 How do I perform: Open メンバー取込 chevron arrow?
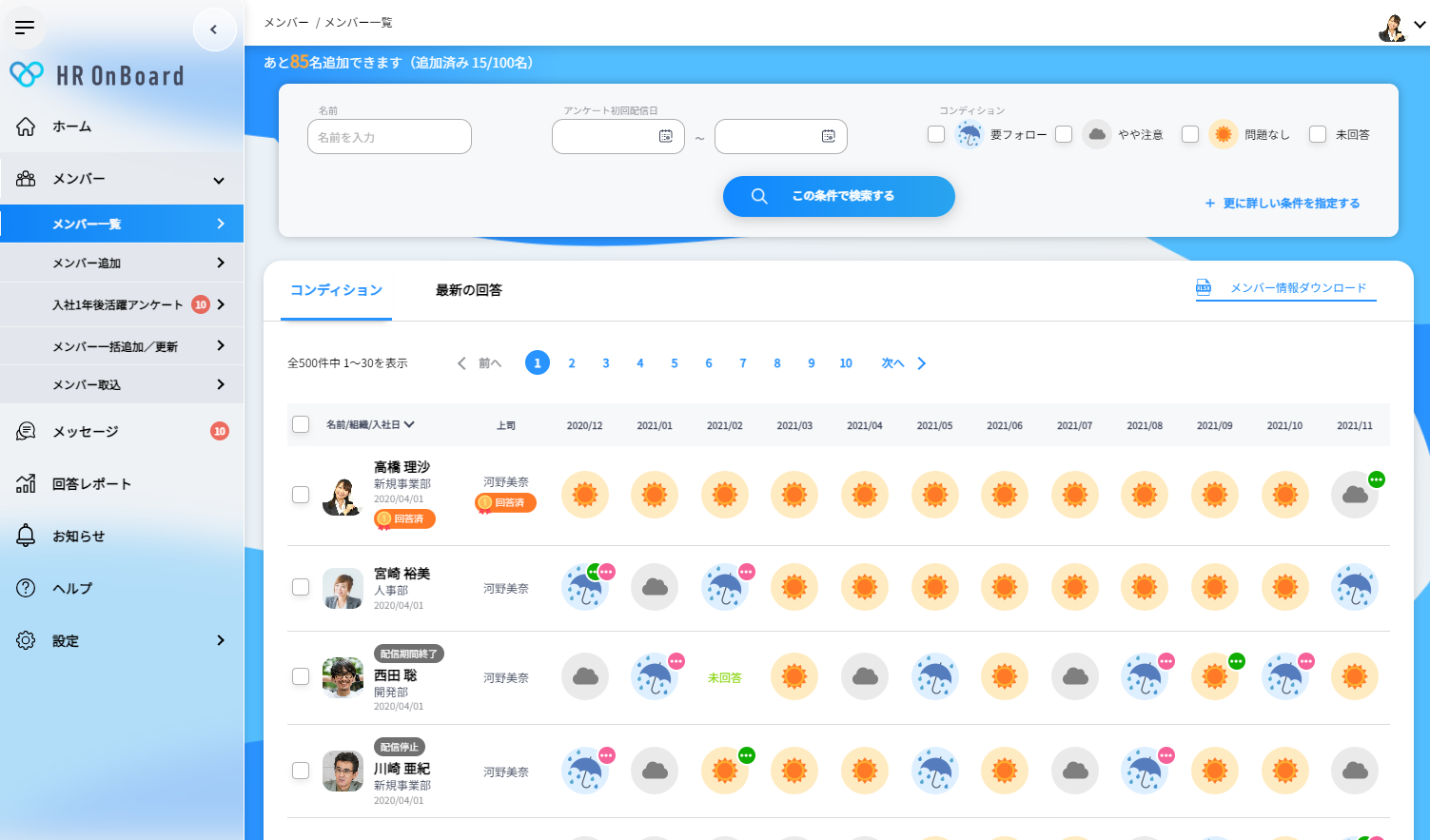coord(221,384)
